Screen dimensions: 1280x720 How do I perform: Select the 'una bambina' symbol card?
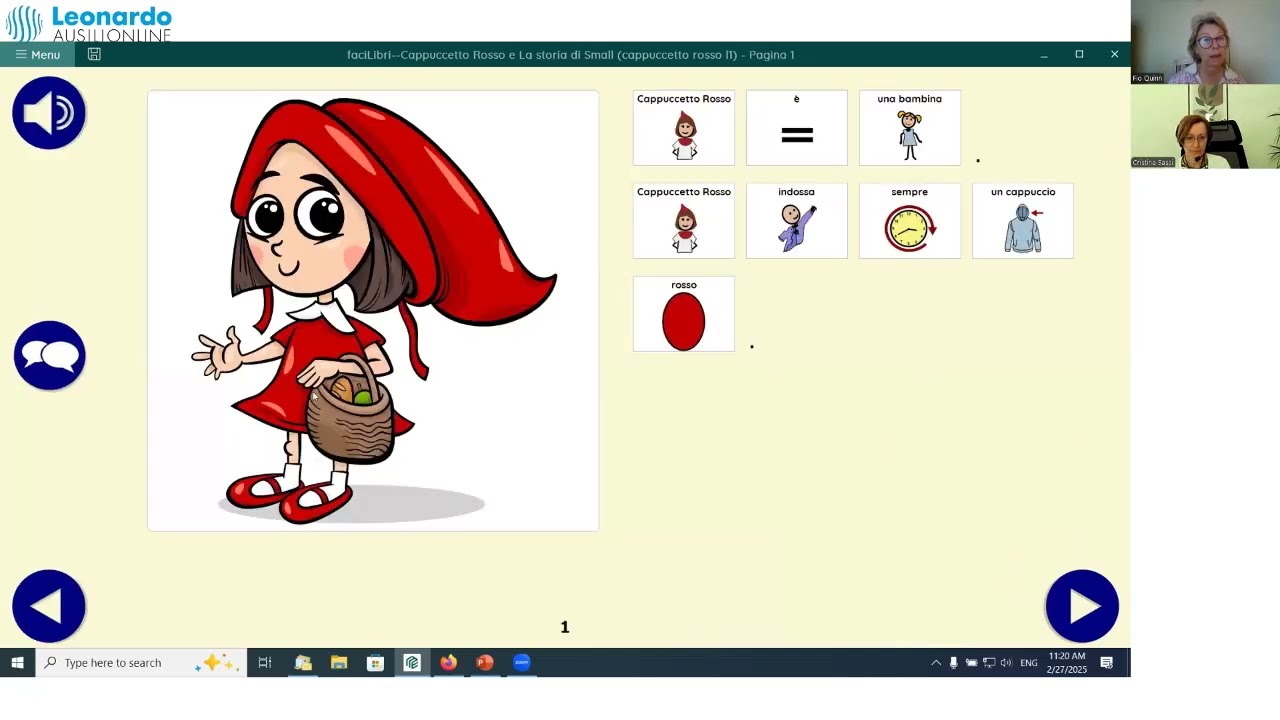[x=910, y=128]
